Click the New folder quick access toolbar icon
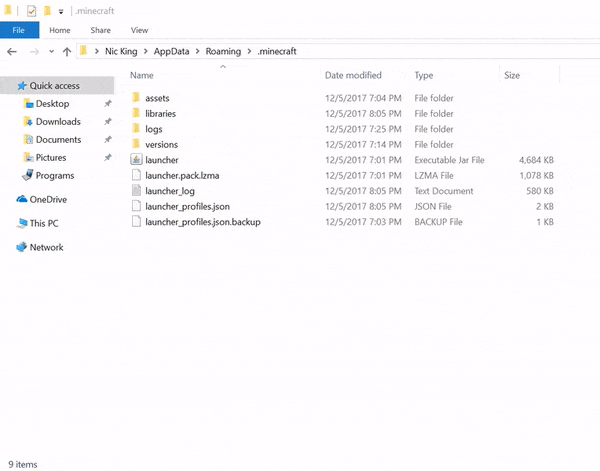Screen dimensions: 600x471 coord(47,11)
